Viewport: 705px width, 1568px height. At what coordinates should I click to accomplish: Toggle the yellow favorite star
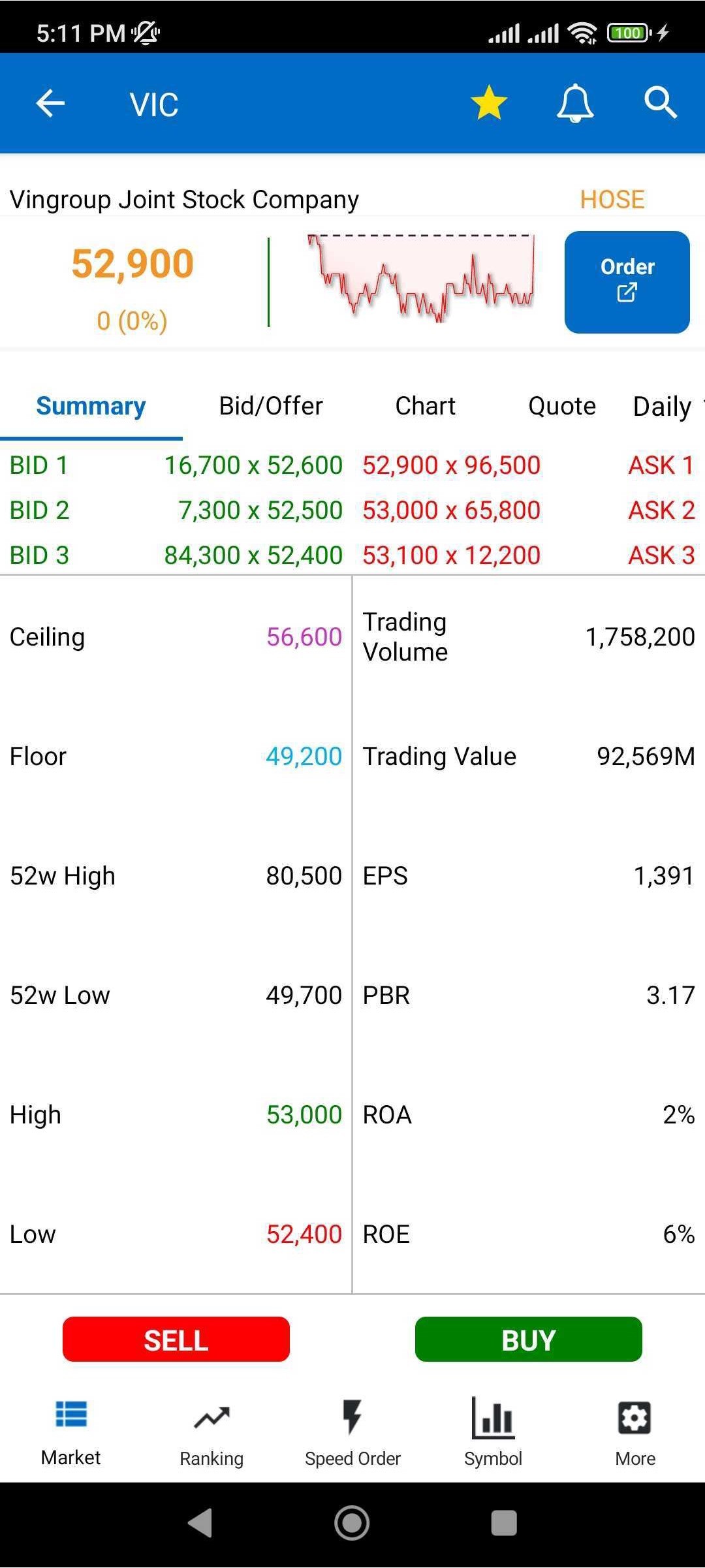(x=489, y=103)
